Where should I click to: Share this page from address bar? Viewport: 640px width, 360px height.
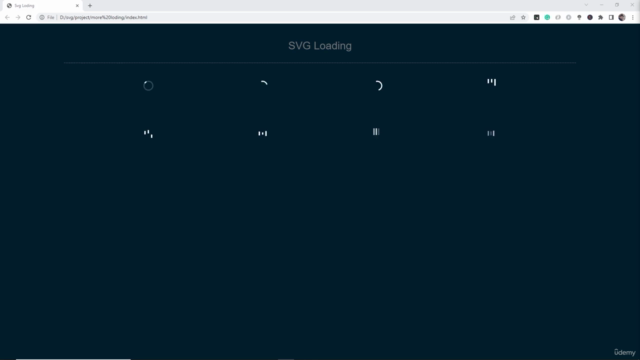click(513, 18)
